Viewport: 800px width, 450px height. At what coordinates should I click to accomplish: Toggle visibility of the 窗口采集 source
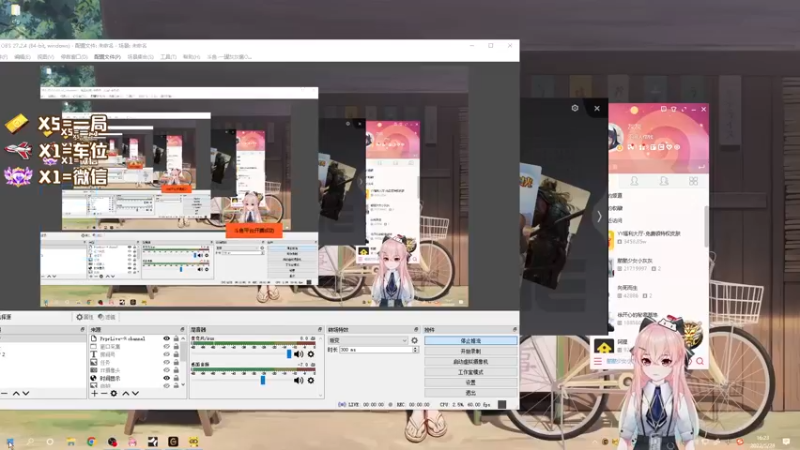point(166,346)
